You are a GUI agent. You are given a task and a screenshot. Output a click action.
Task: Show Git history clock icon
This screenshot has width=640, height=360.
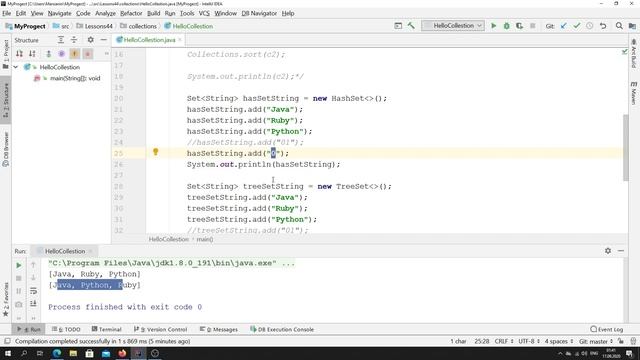point(589,26)
